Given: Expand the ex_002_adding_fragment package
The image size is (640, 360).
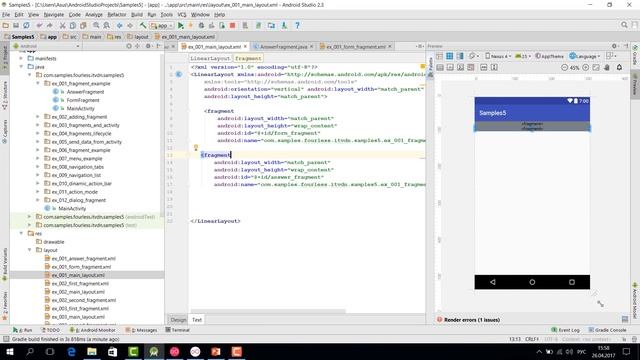Looking at the screenshot, I should tap(38, 117).
